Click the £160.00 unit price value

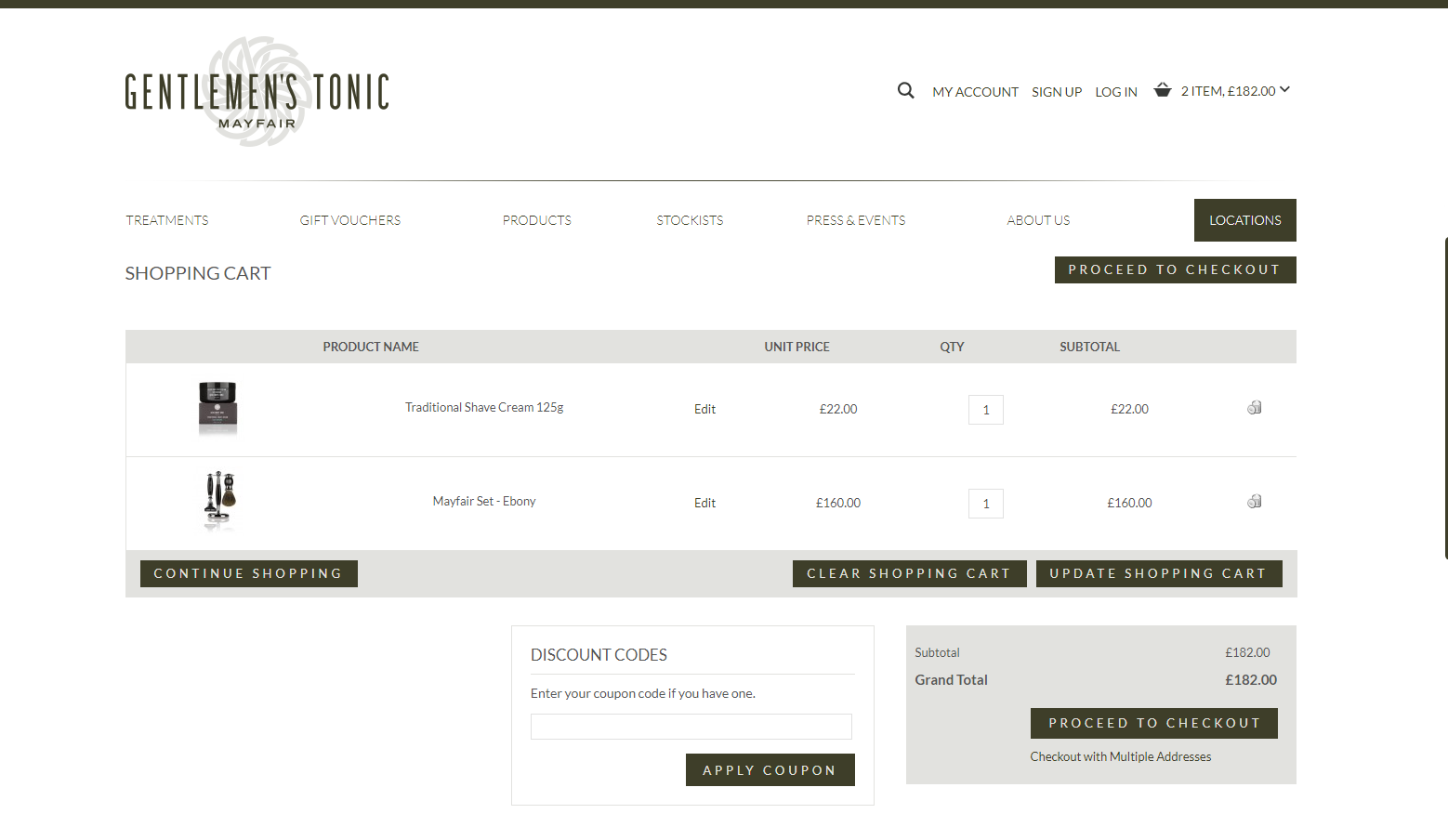[838, 503]
